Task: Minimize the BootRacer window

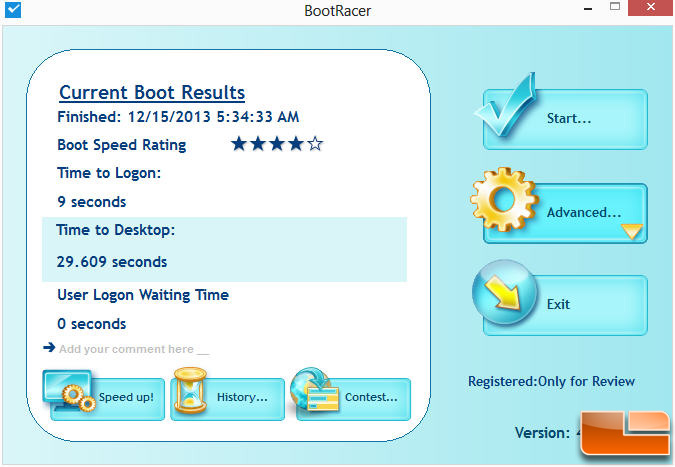Action: tap(588, 9)
